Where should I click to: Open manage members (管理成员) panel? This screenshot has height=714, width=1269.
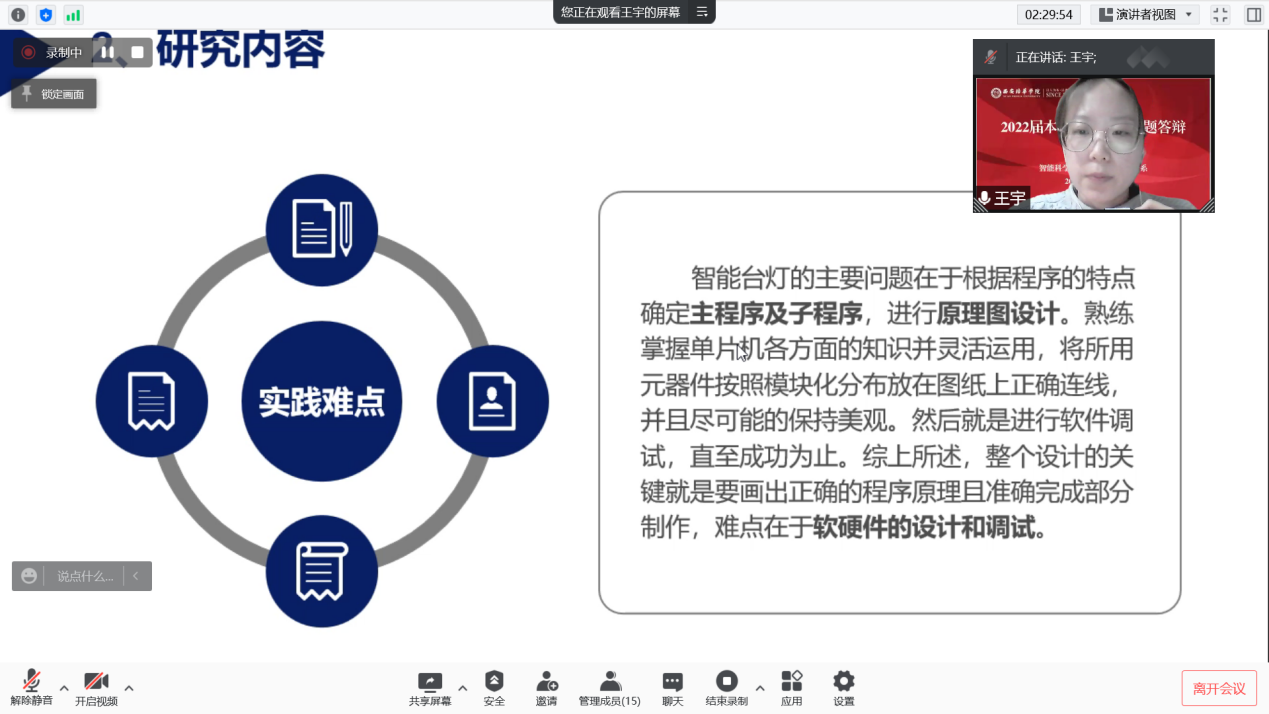(609, 688)
